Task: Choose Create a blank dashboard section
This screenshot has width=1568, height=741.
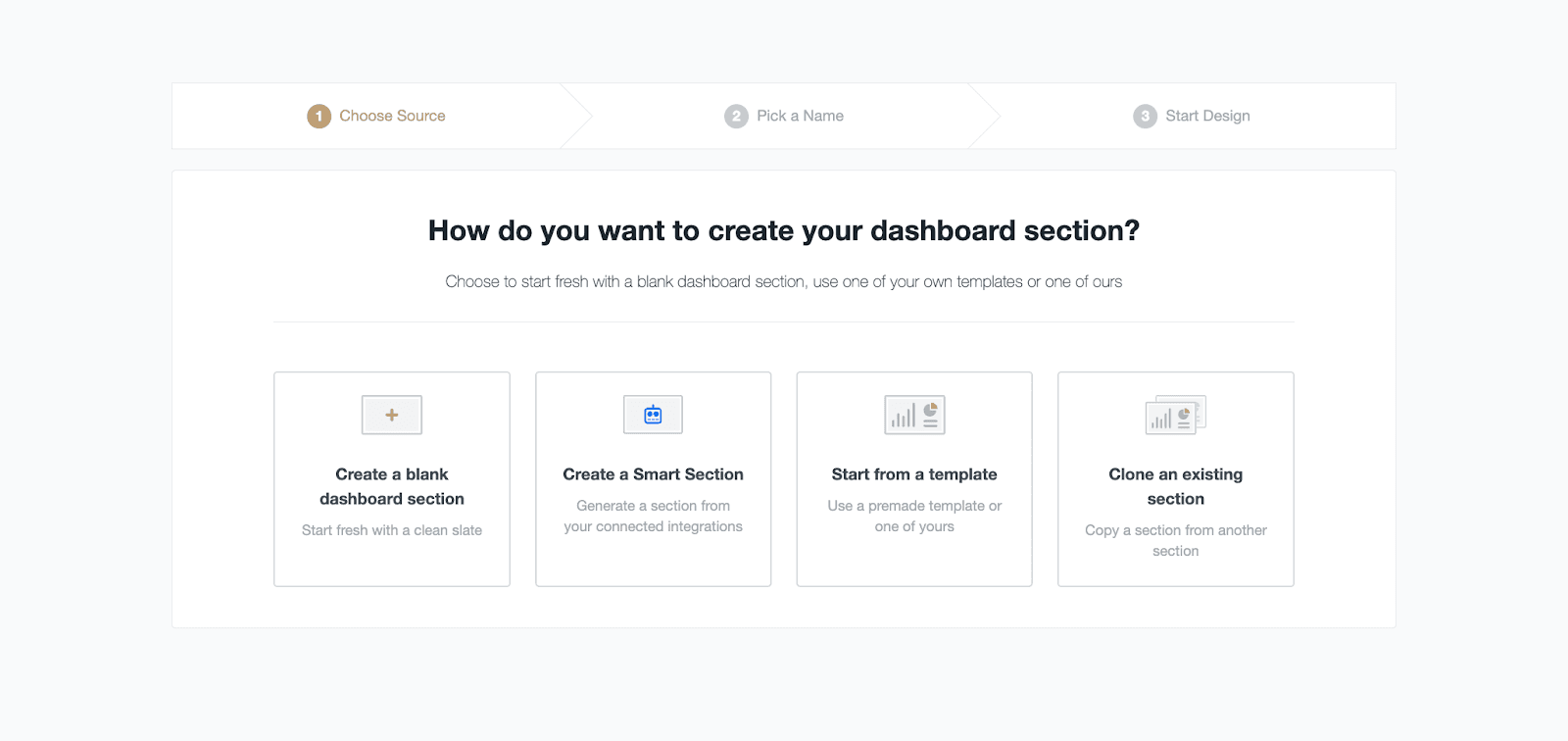Action: (x=391, y=479)
